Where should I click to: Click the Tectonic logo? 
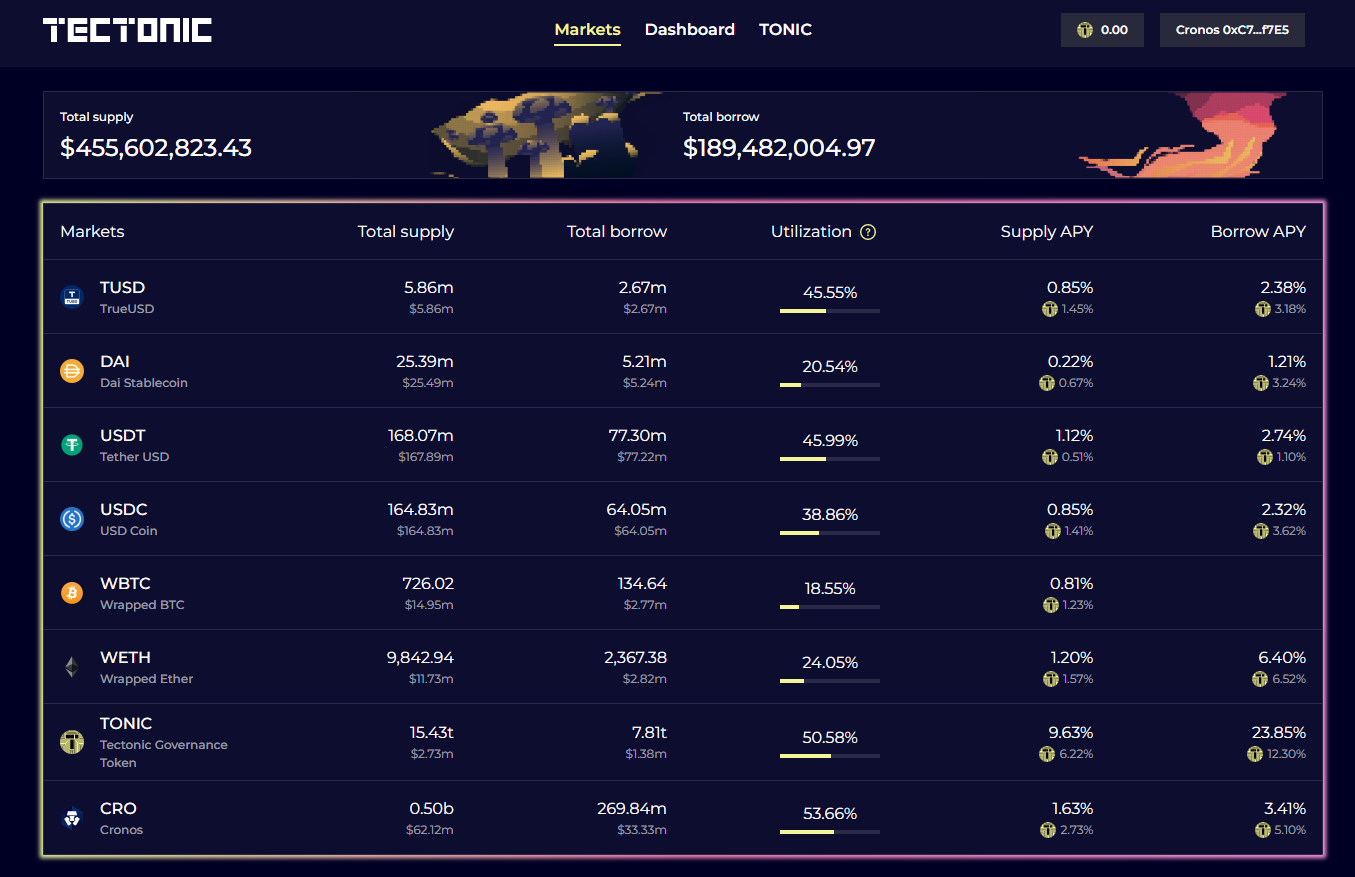click(x=127, y=30)
